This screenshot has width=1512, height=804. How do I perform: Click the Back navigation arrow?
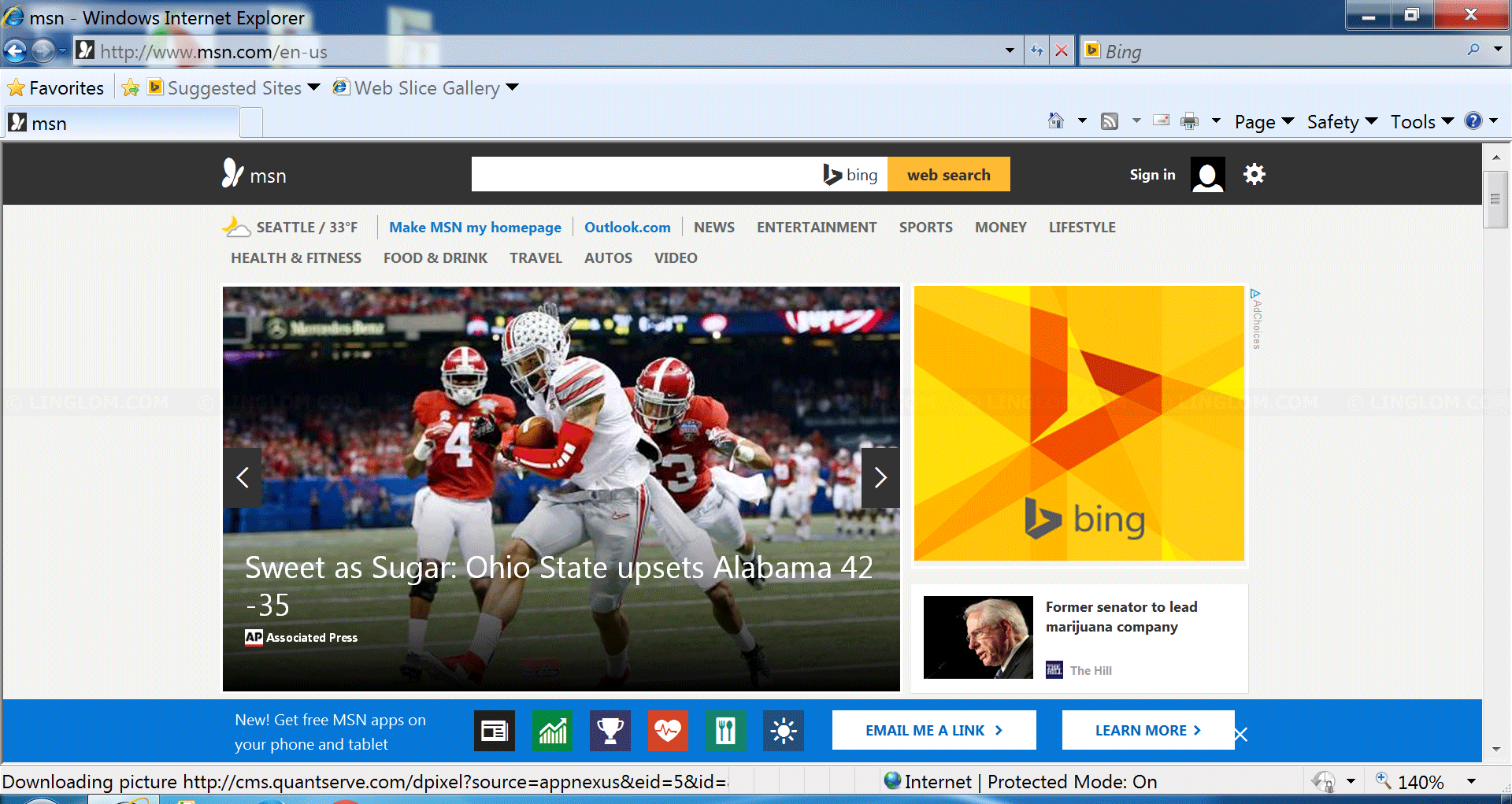(15, 51)
